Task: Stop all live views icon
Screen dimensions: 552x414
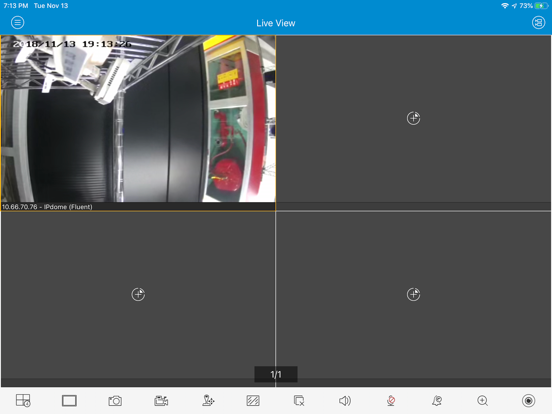Action: point(299,401)
